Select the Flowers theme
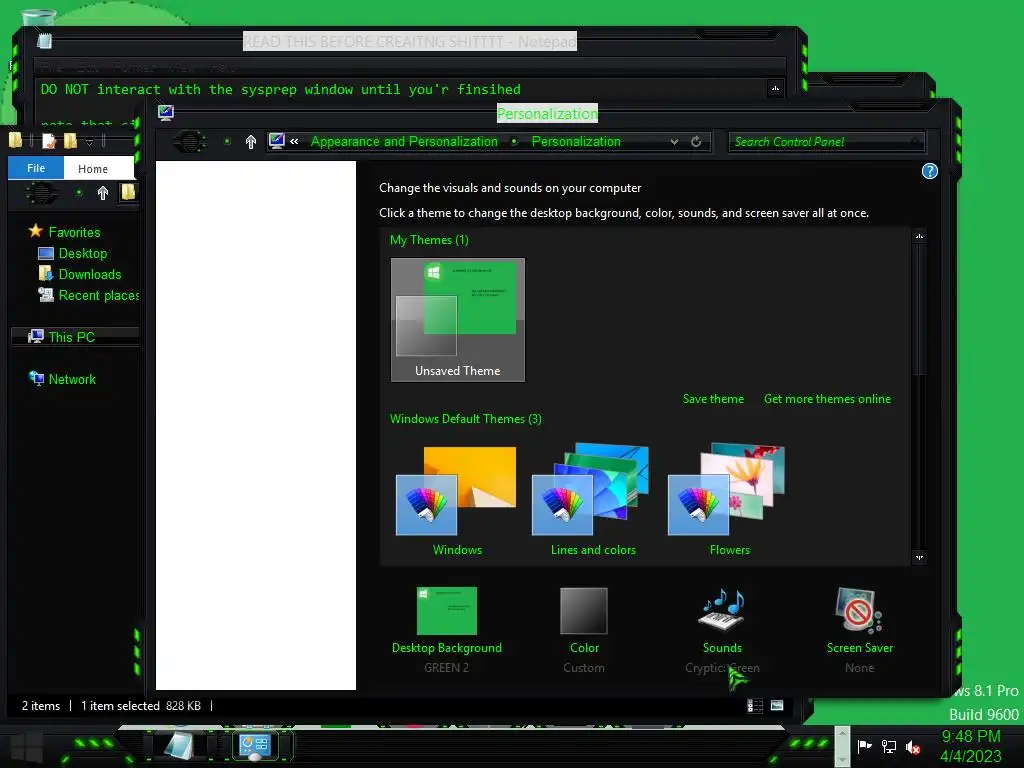 (729, 501)
